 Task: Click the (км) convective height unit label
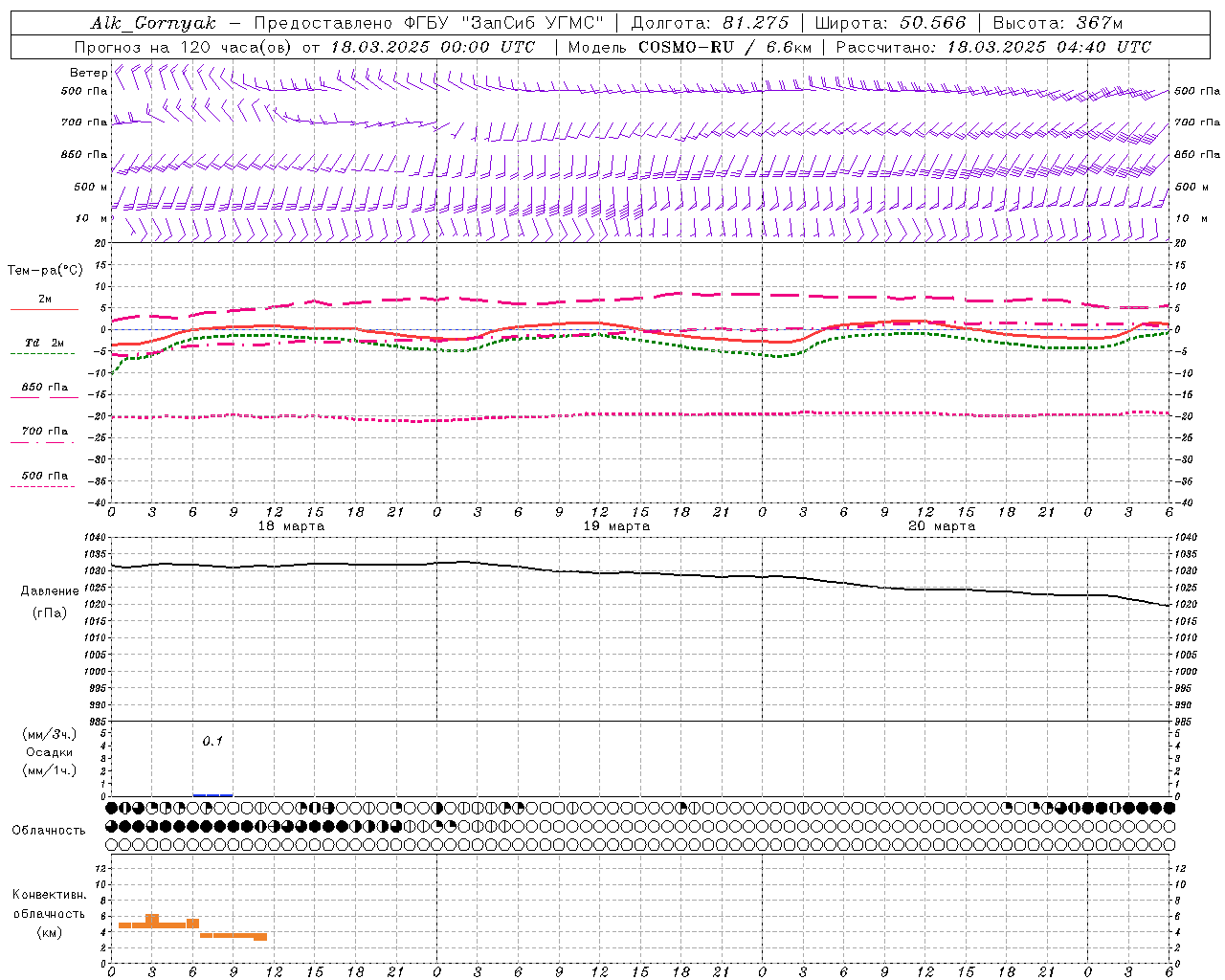[50, 932]
